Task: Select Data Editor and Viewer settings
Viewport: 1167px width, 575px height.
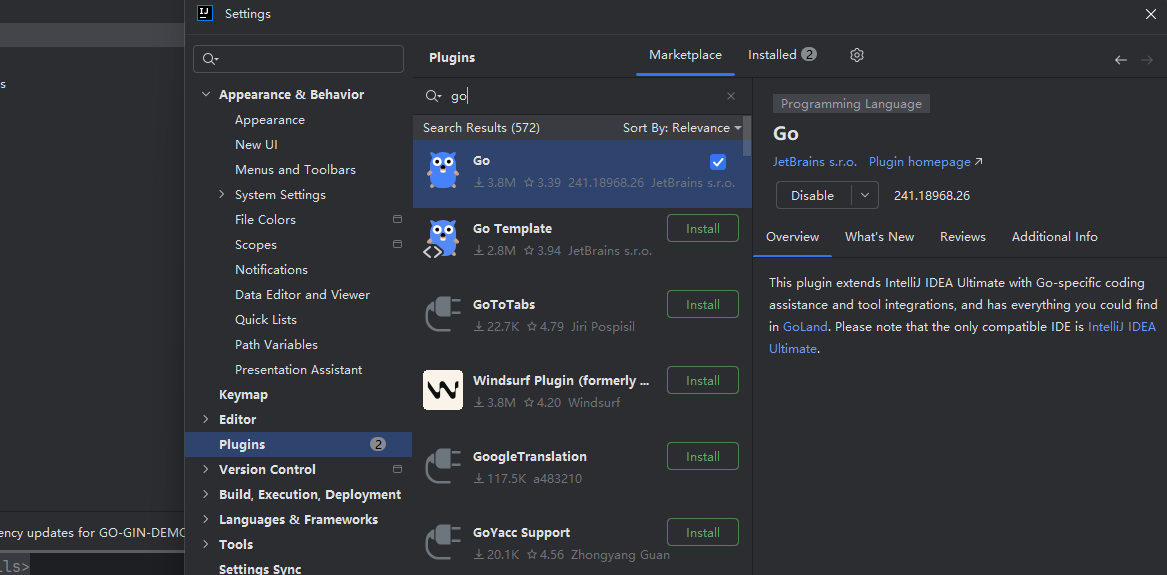Action: [x=302, y=295]
